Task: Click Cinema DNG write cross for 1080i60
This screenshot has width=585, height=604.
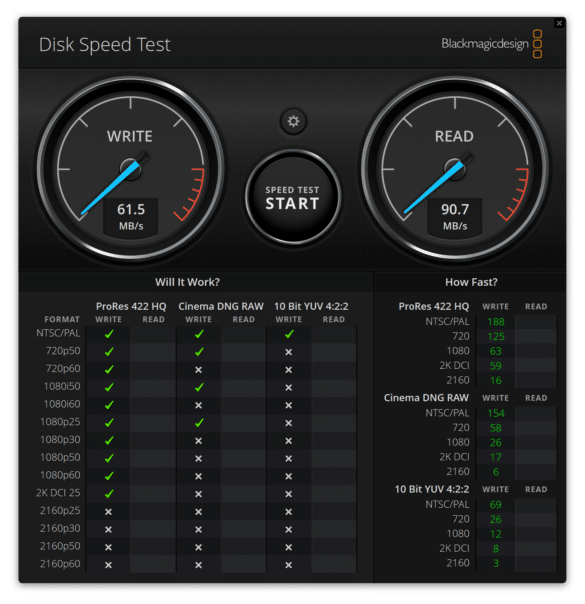Action: click(x=198, y=405)
